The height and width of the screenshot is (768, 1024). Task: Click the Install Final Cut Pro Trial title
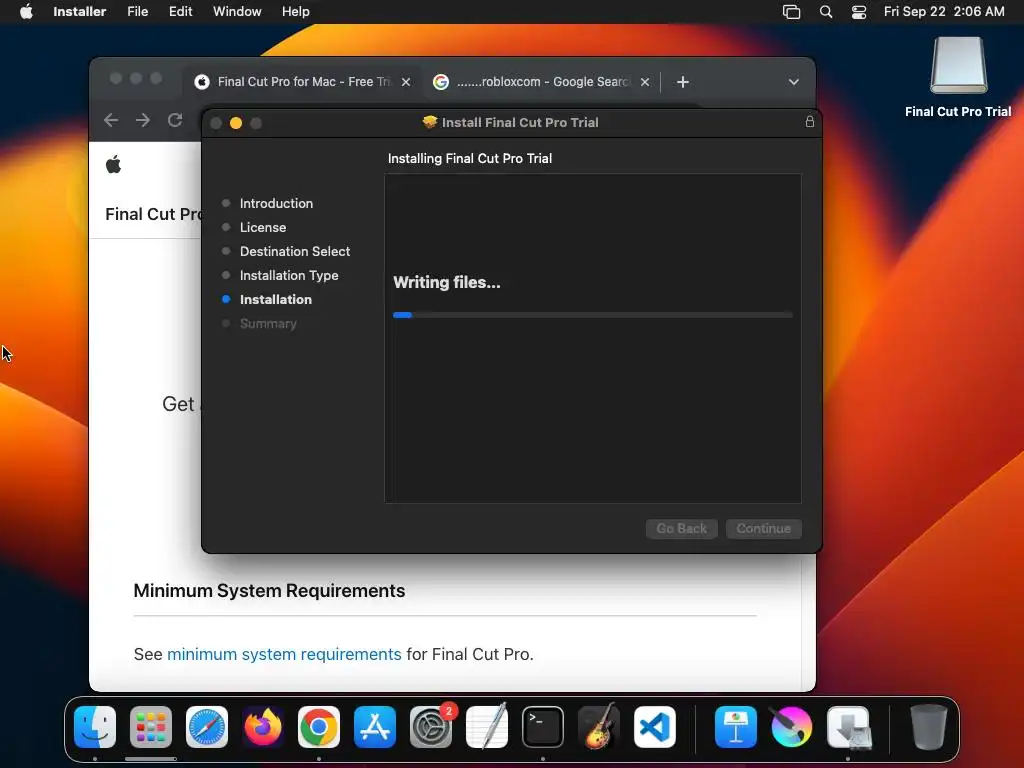[520, 122]
